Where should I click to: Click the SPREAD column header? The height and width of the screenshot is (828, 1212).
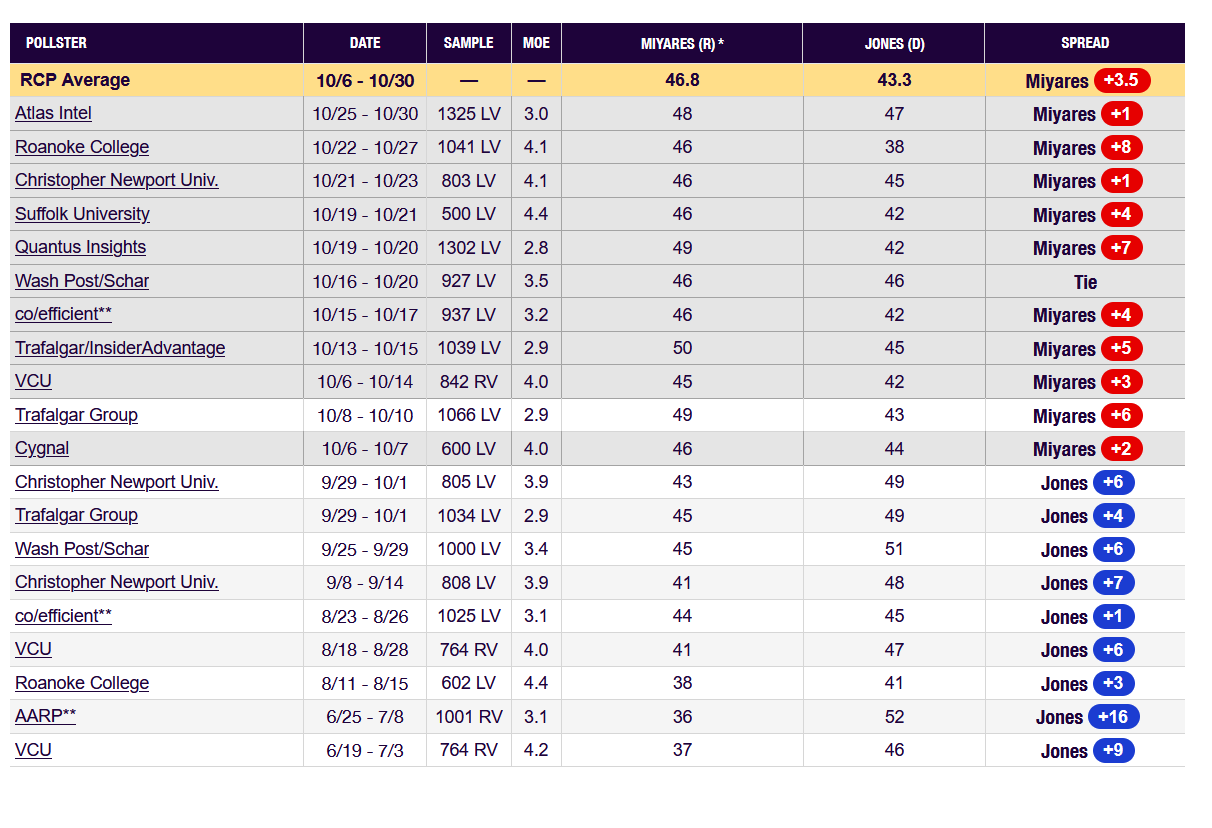pyautogui.click(x=1085, y=43)
